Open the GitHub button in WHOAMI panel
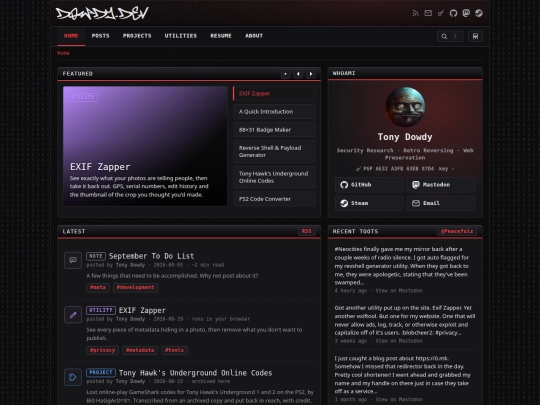540x405 pixels. tap(369, 185)
